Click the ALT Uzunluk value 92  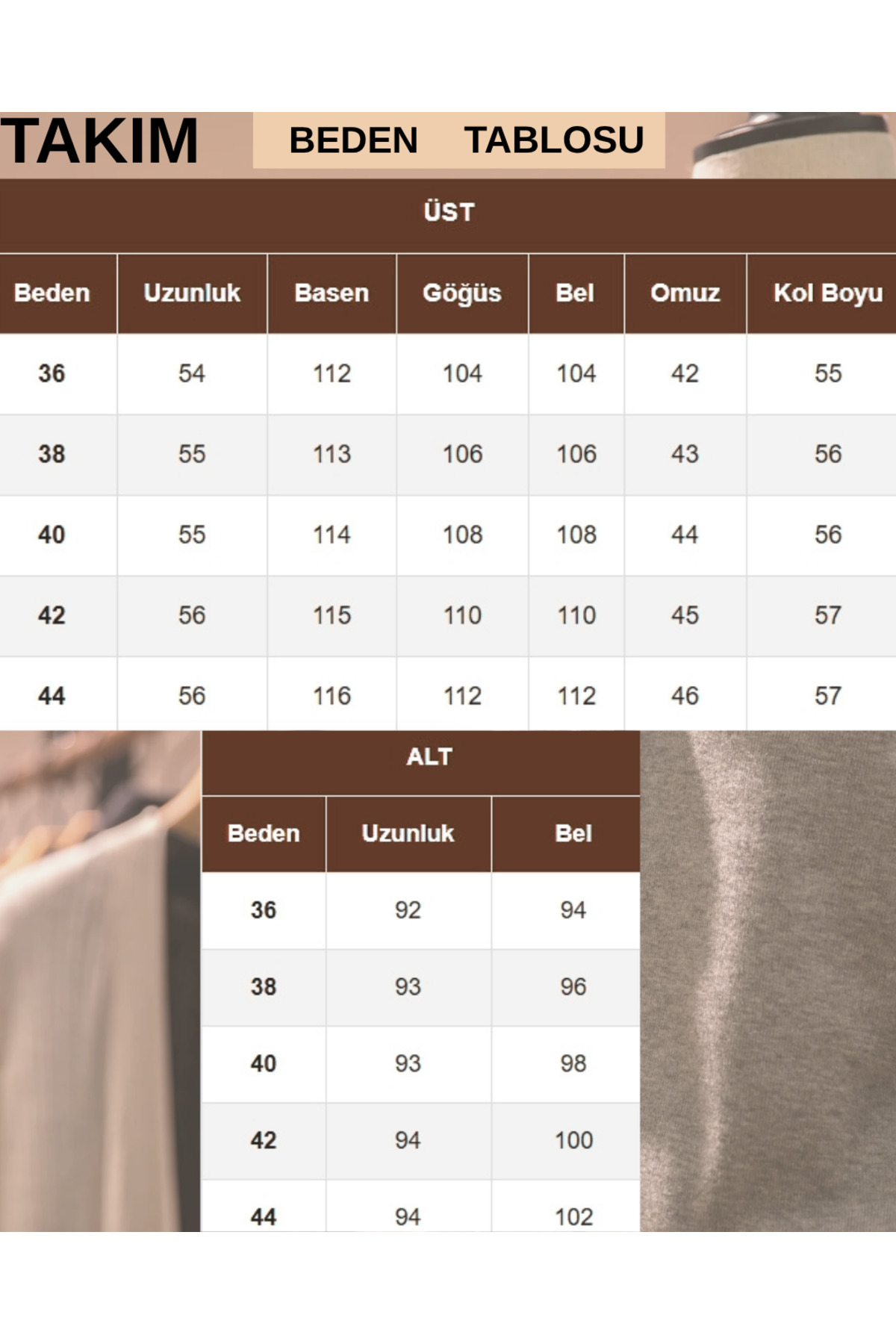pyautogui.click(x=408, y=910)
